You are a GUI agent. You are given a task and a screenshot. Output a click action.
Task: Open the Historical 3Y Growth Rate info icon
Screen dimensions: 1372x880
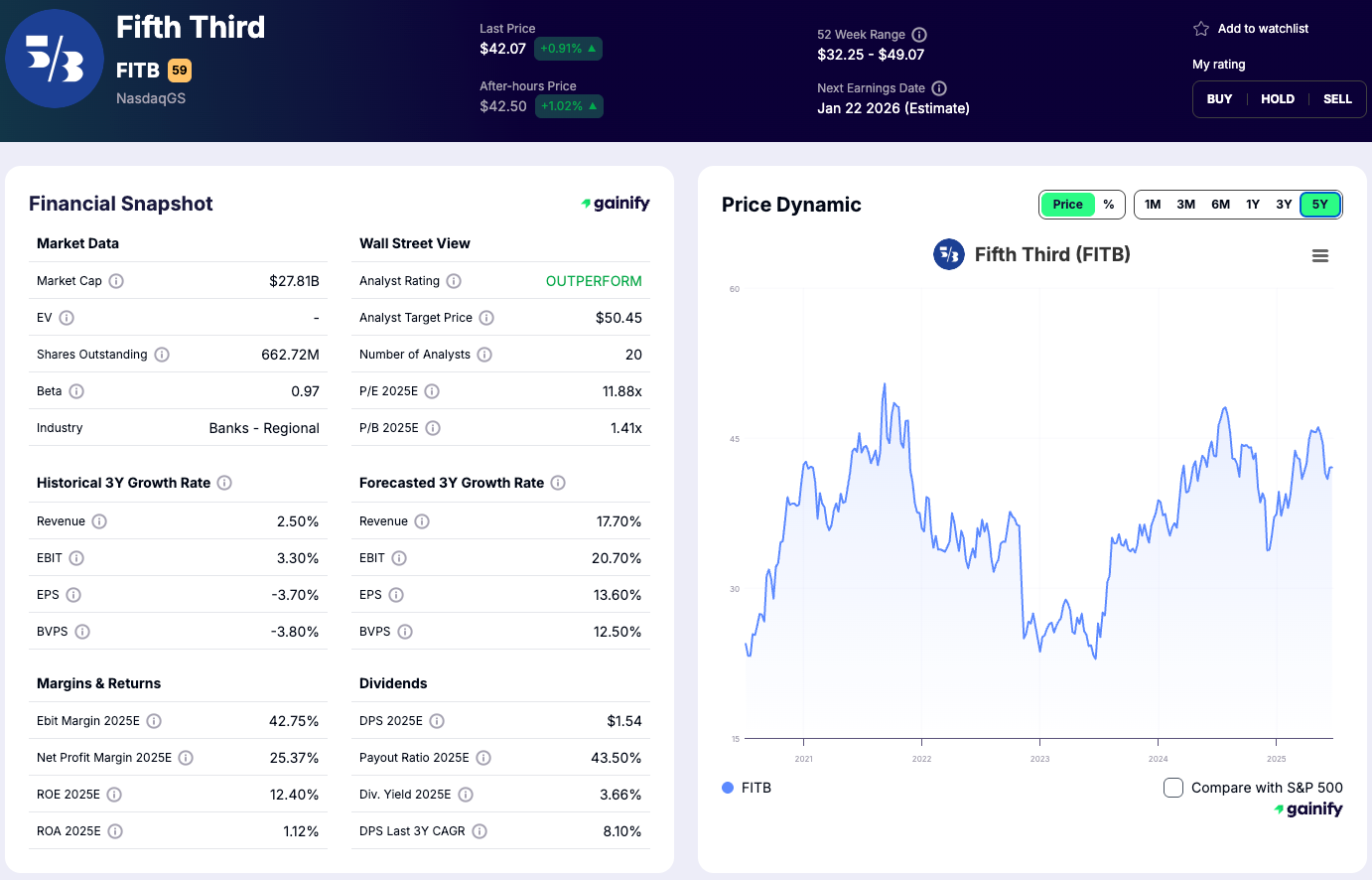(224, 483)
